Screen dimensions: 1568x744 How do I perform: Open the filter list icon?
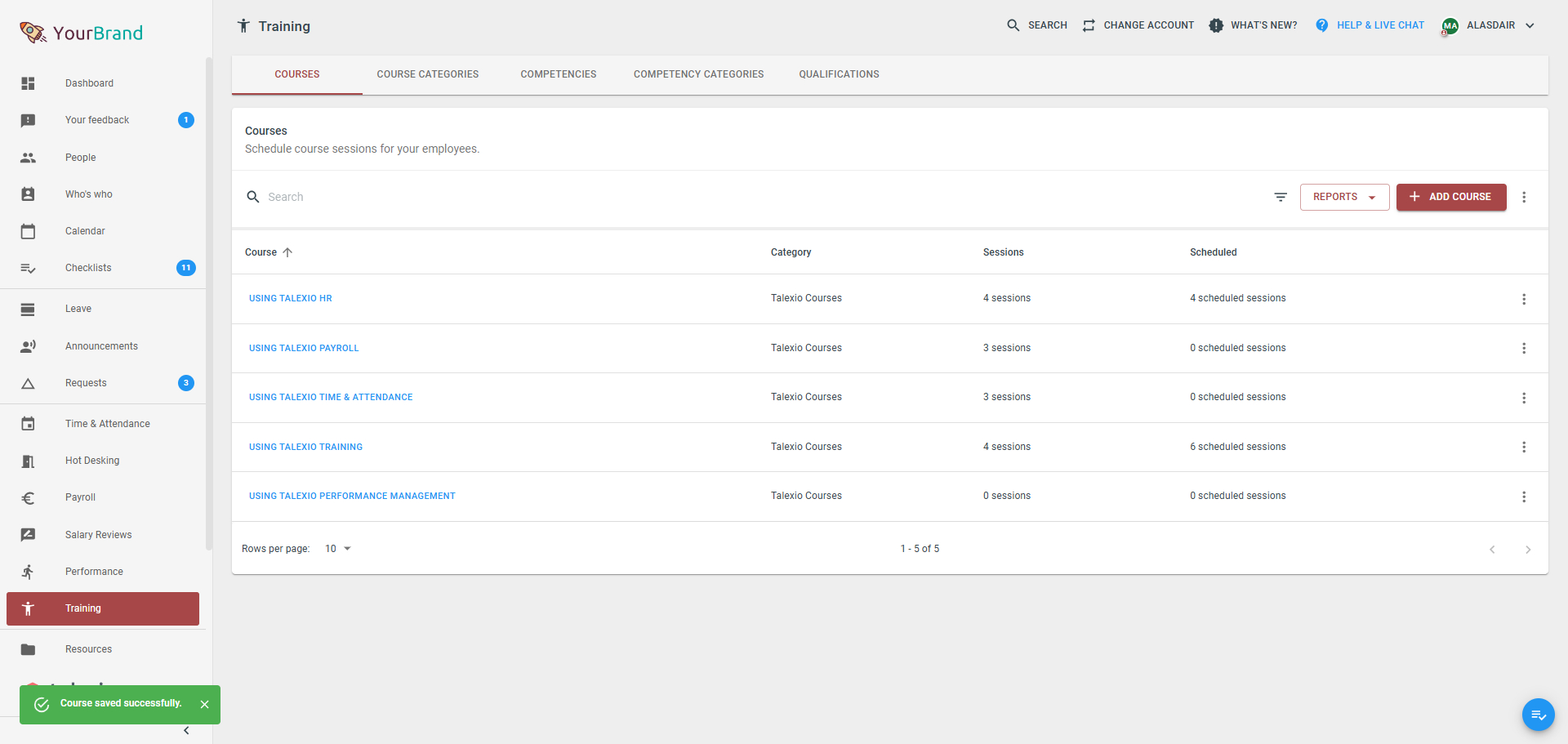pyautogui.click(x=1281, y=197)
